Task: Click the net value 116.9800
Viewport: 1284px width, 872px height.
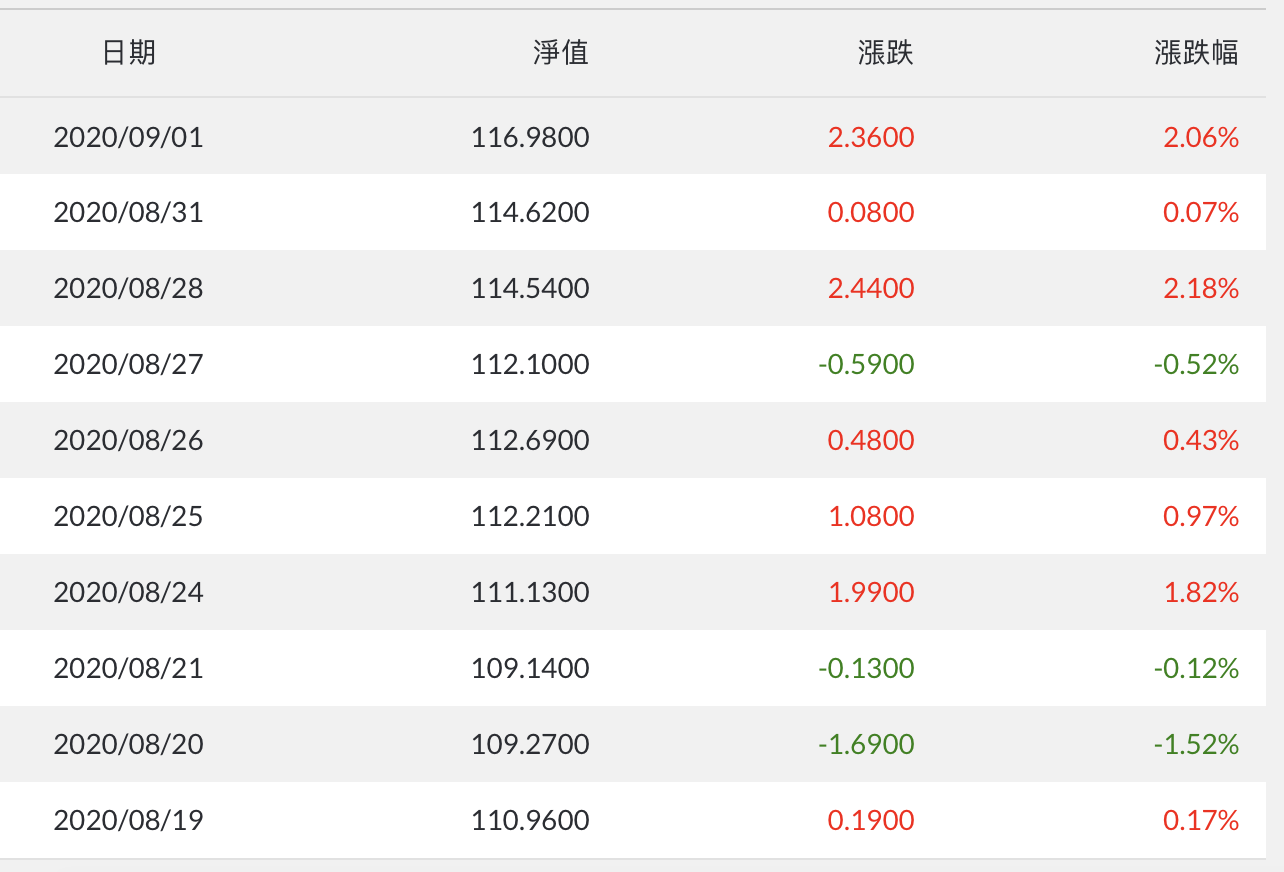Action: [x=530, y=137]
